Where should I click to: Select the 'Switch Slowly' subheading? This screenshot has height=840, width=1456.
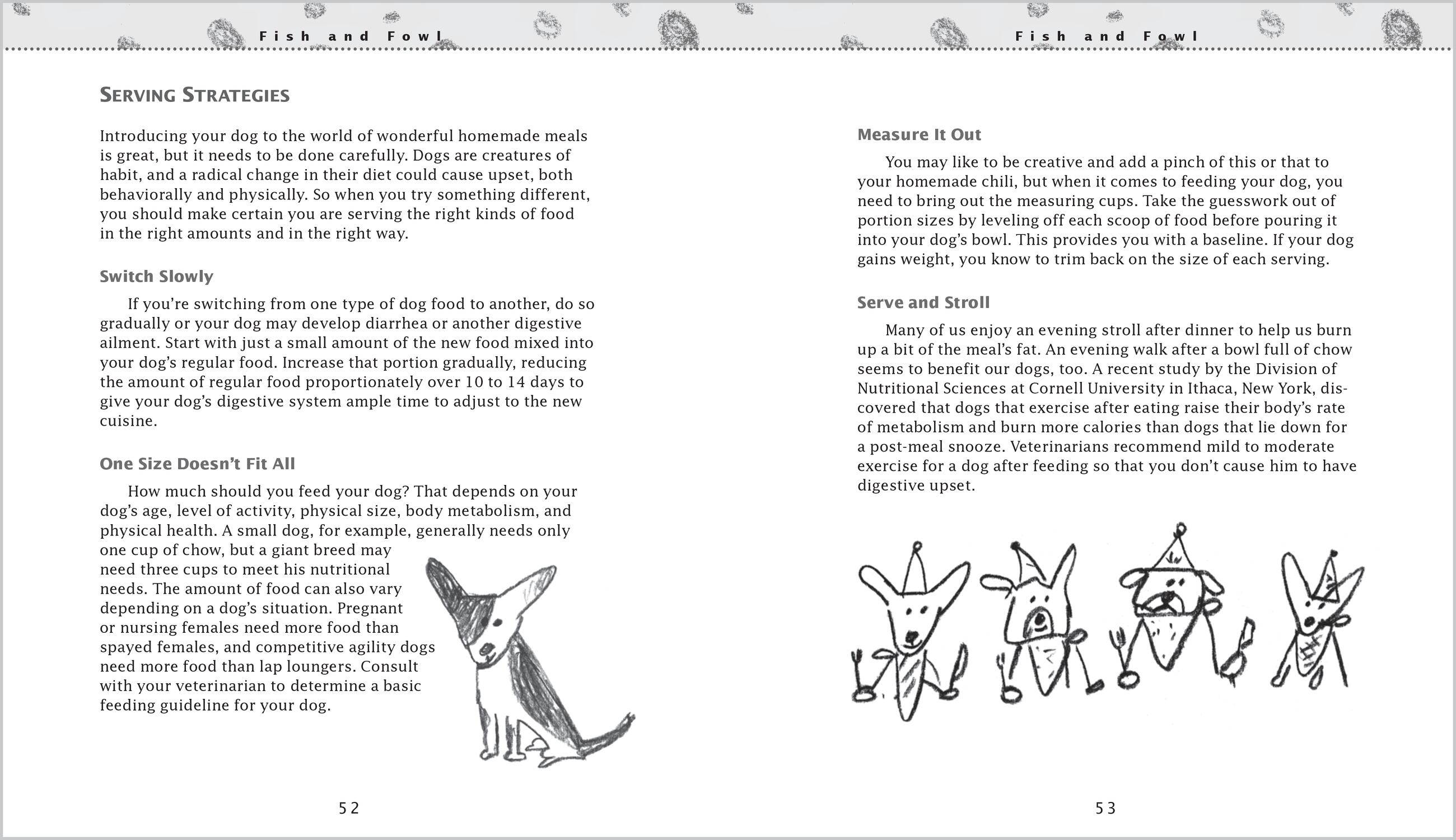[x=156, y=276]
